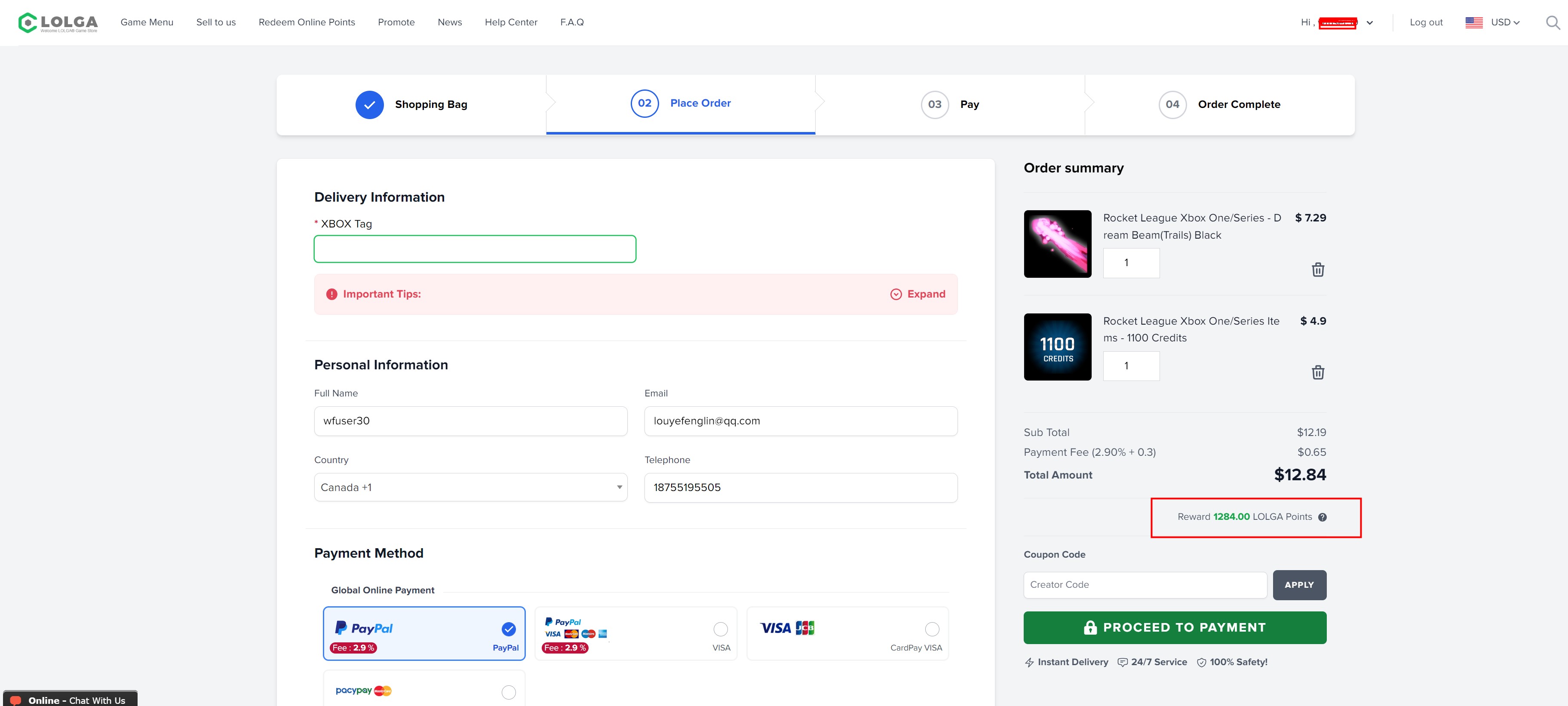Screen dimensions: 1568x706
Task: Click the Dream Beam quantity box
Action: [1132, 263]
